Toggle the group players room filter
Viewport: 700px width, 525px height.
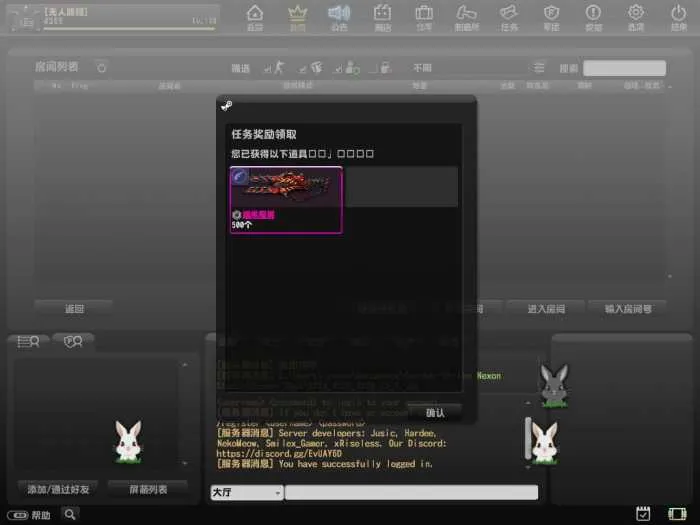(x=348, y=67)
